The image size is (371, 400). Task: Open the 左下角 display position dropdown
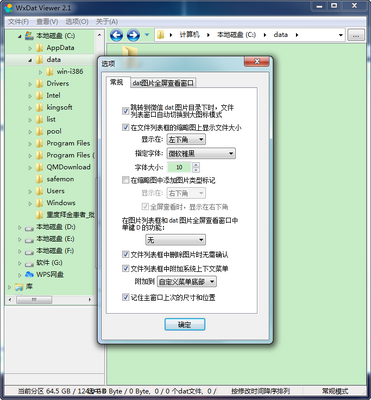[186, 139]
